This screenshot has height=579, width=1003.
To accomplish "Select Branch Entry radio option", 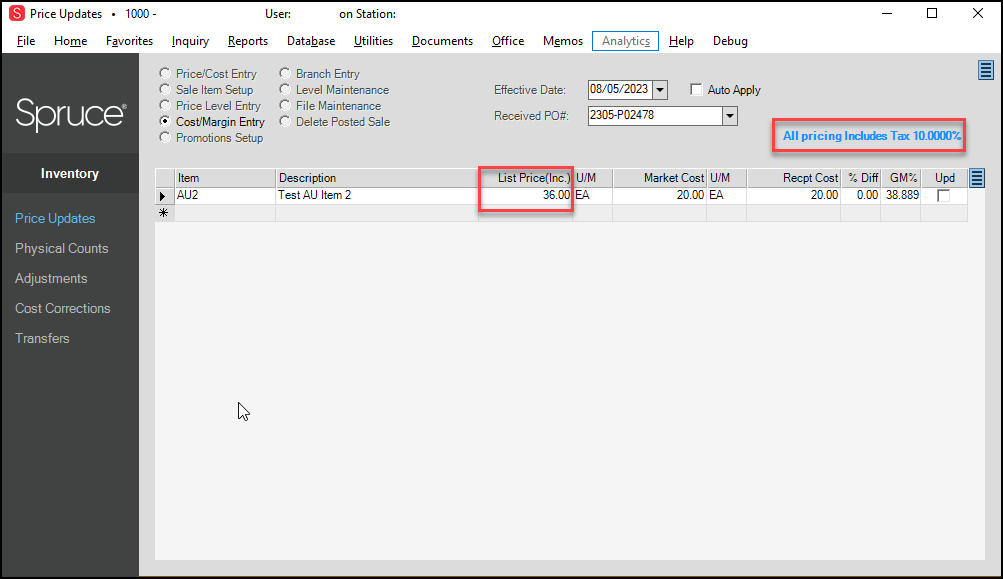I will click(x=319, y=74).
